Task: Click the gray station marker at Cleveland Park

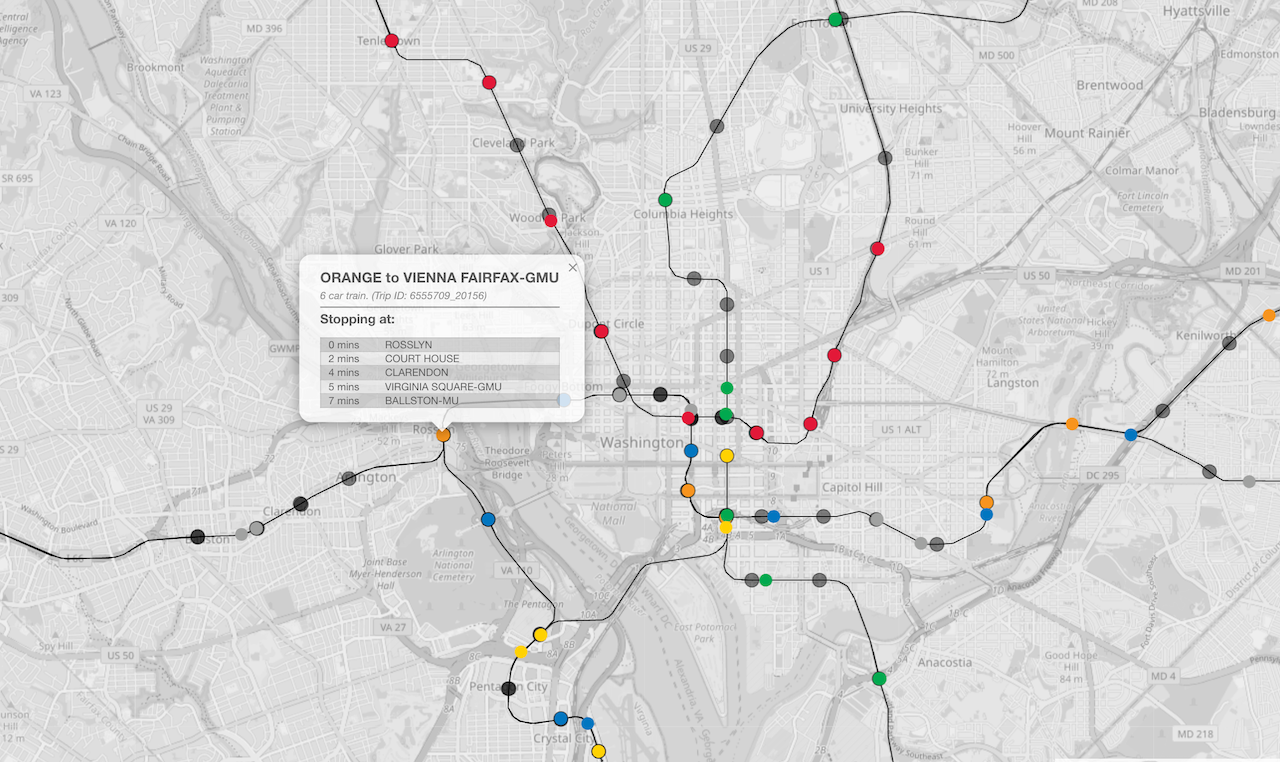Action: (516, 145)
